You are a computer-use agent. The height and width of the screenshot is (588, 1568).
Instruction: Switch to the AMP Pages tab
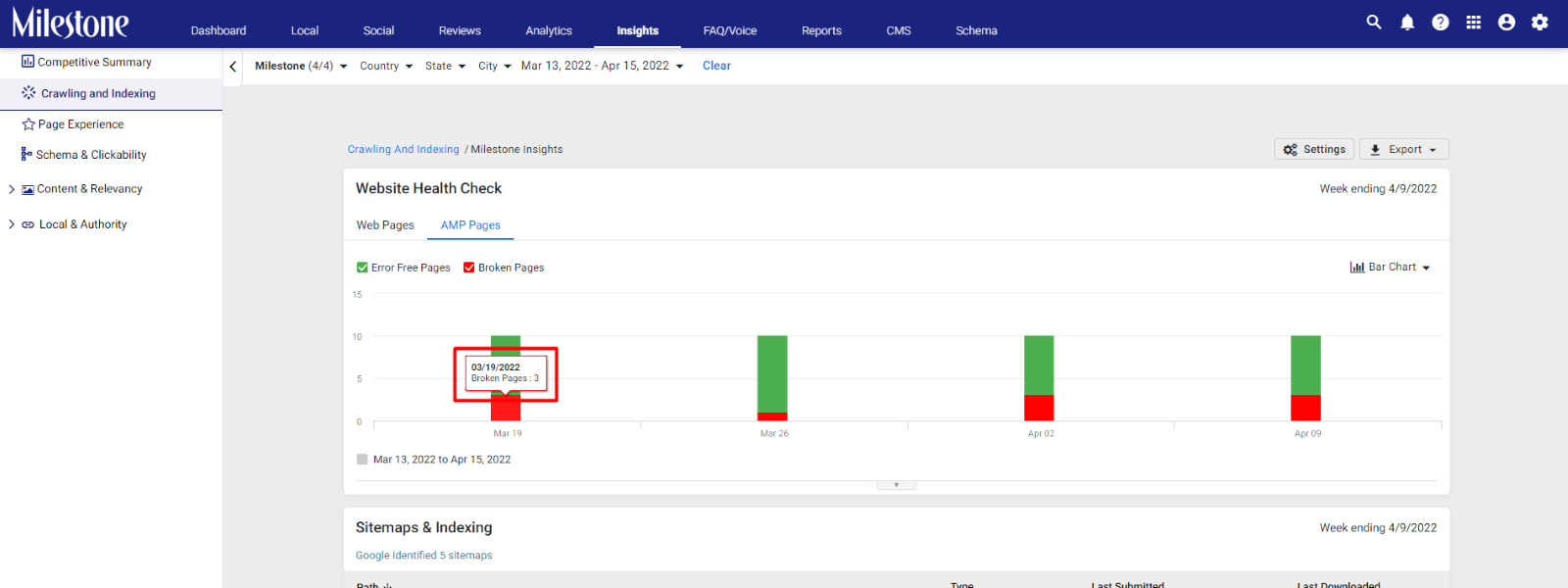point(470,224)
